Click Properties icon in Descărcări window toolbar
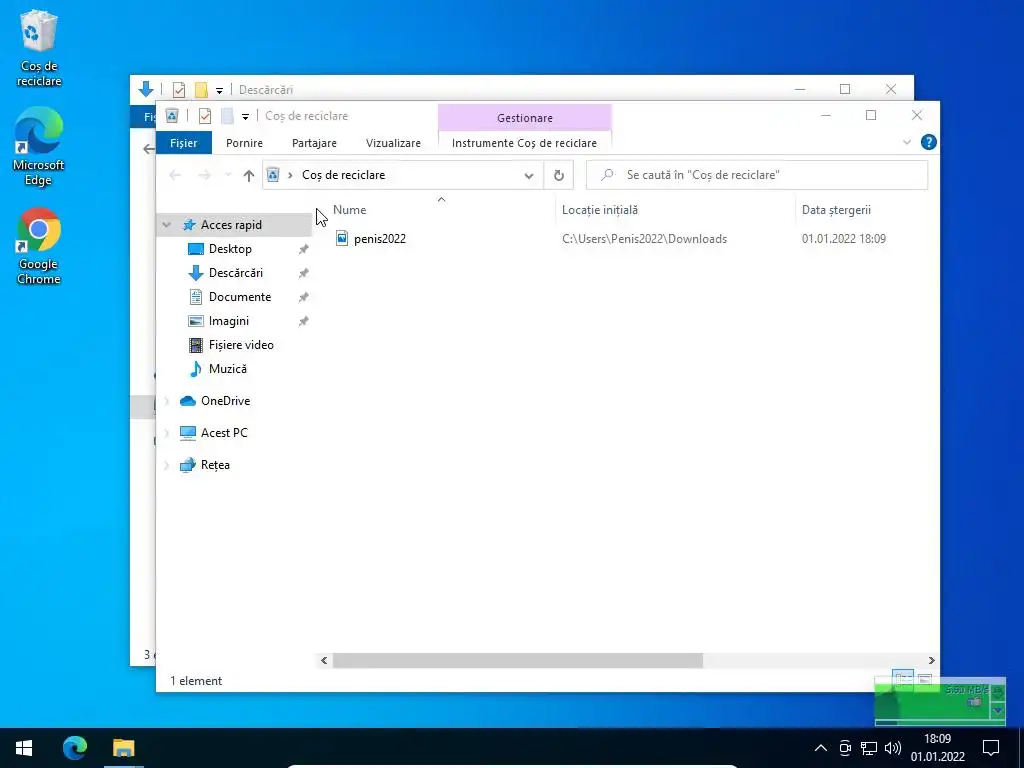The height and width of the screenshot is (768, 1024). click(179, 90)
